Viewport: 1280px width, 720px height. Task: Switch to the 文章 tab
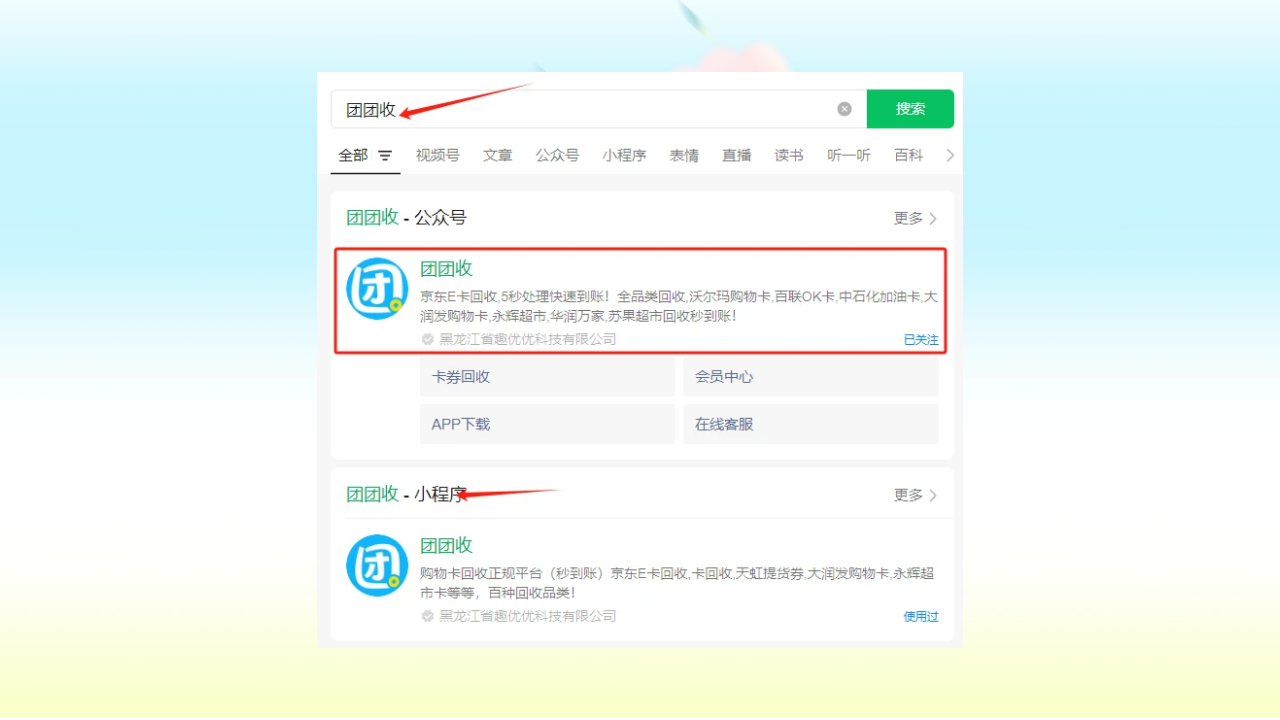point(498,155)
